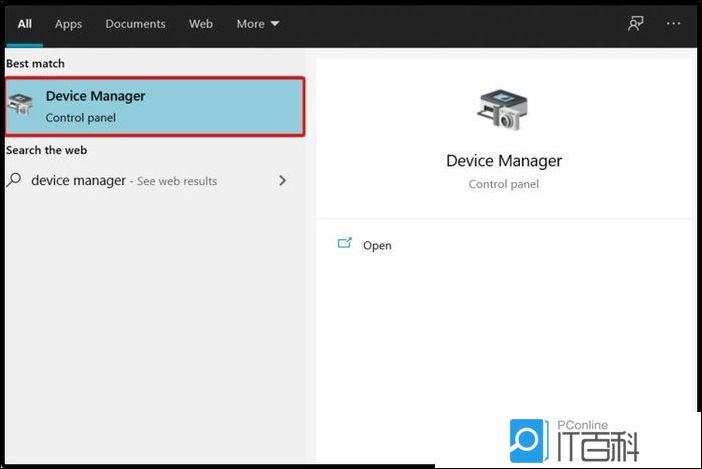Click the caret arrow next to More

coord(275,24)
